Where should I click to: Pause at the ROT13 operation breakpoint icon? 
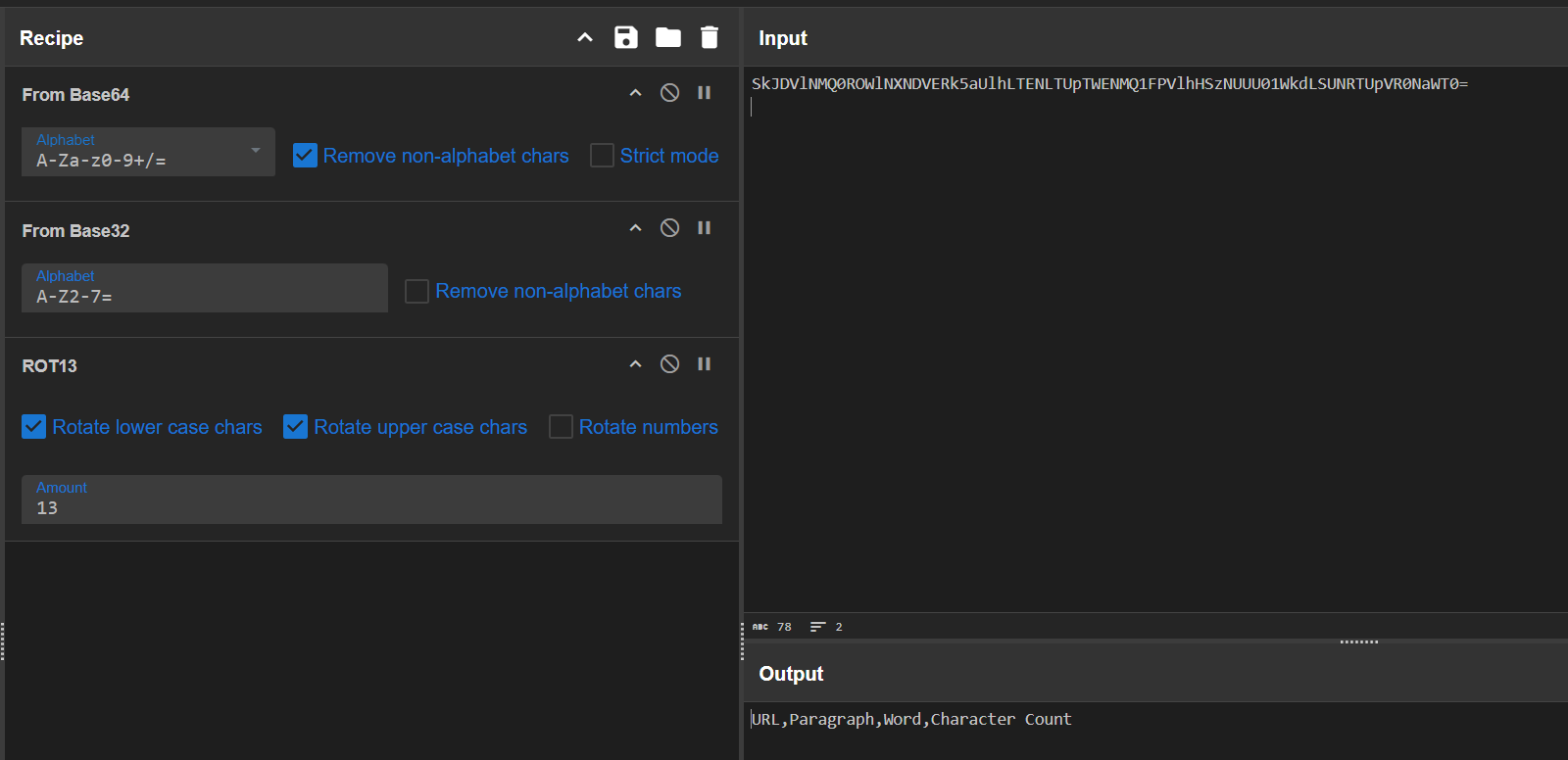pyautogui.click(x=704, y=364)
